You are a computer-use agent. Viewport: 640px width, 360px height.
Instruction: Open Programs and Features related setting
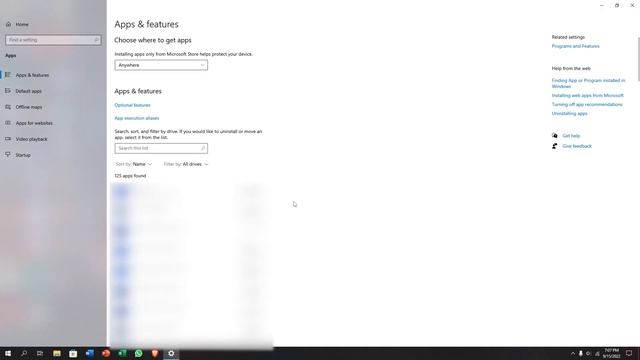[x=576, y=46]
